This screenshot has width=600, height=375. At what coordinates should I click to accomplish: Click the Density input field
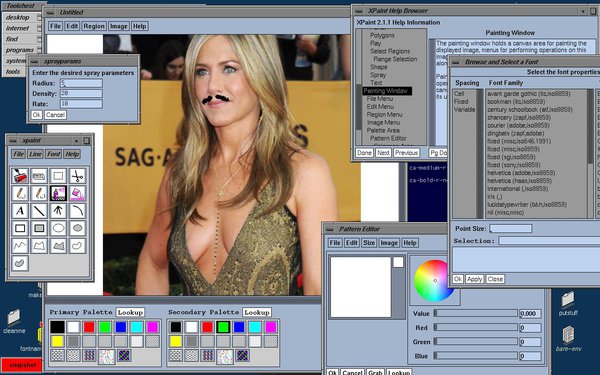click(x=81, y=93)
